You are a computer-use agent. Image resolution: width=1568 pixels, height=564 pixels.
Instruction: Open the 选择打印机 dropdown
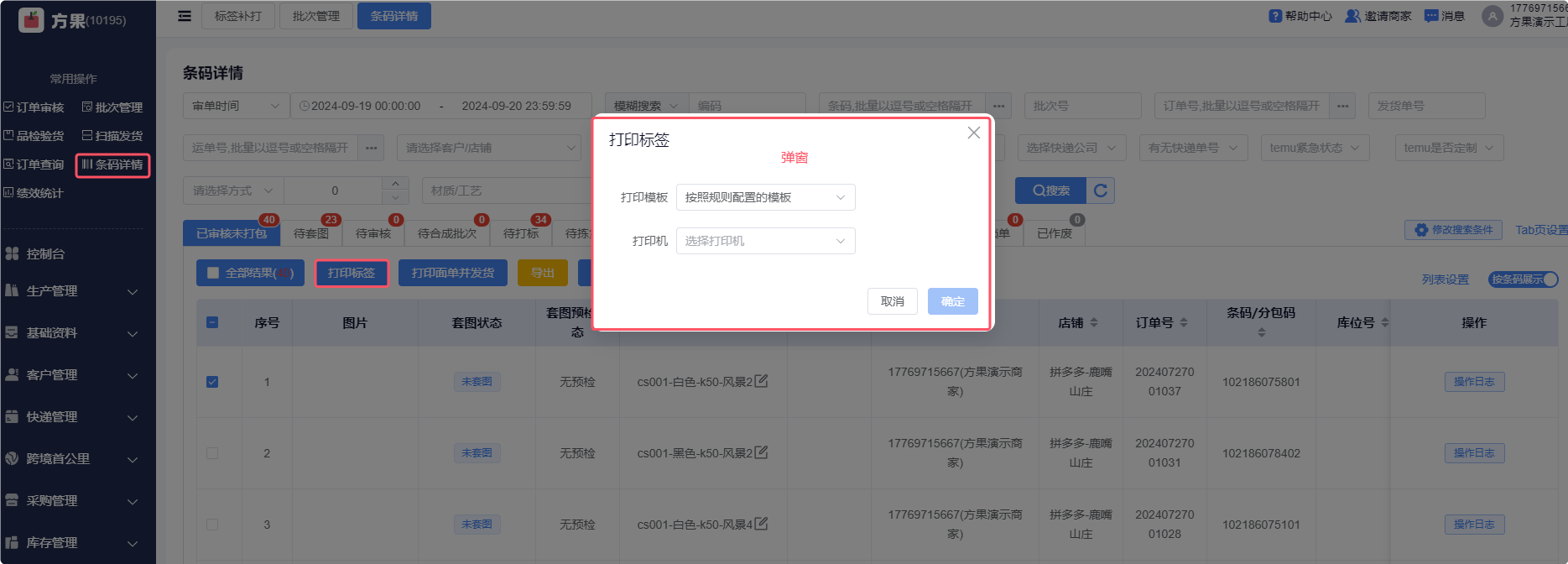[765, 241]
